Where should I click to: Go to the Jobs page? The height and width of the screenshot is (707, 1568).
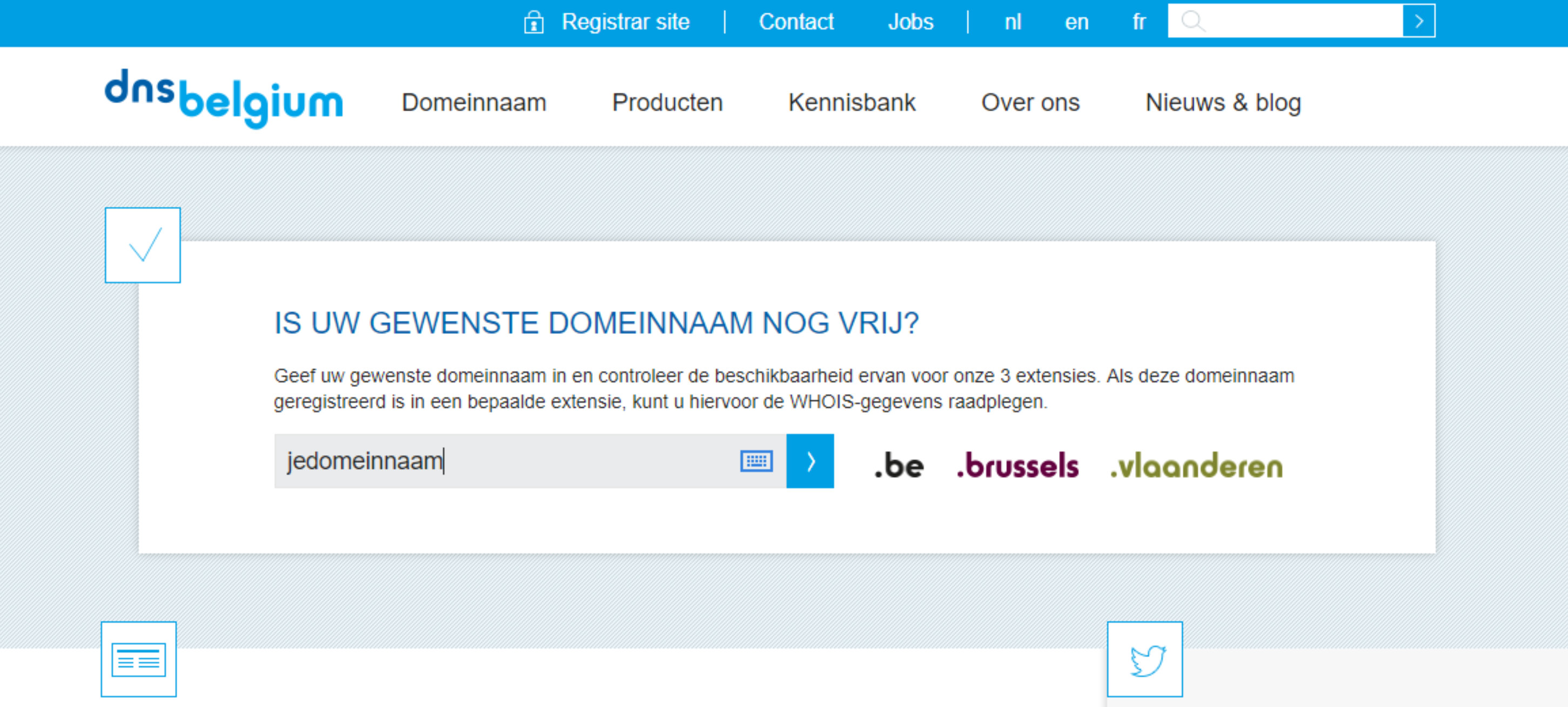[910, 23]
